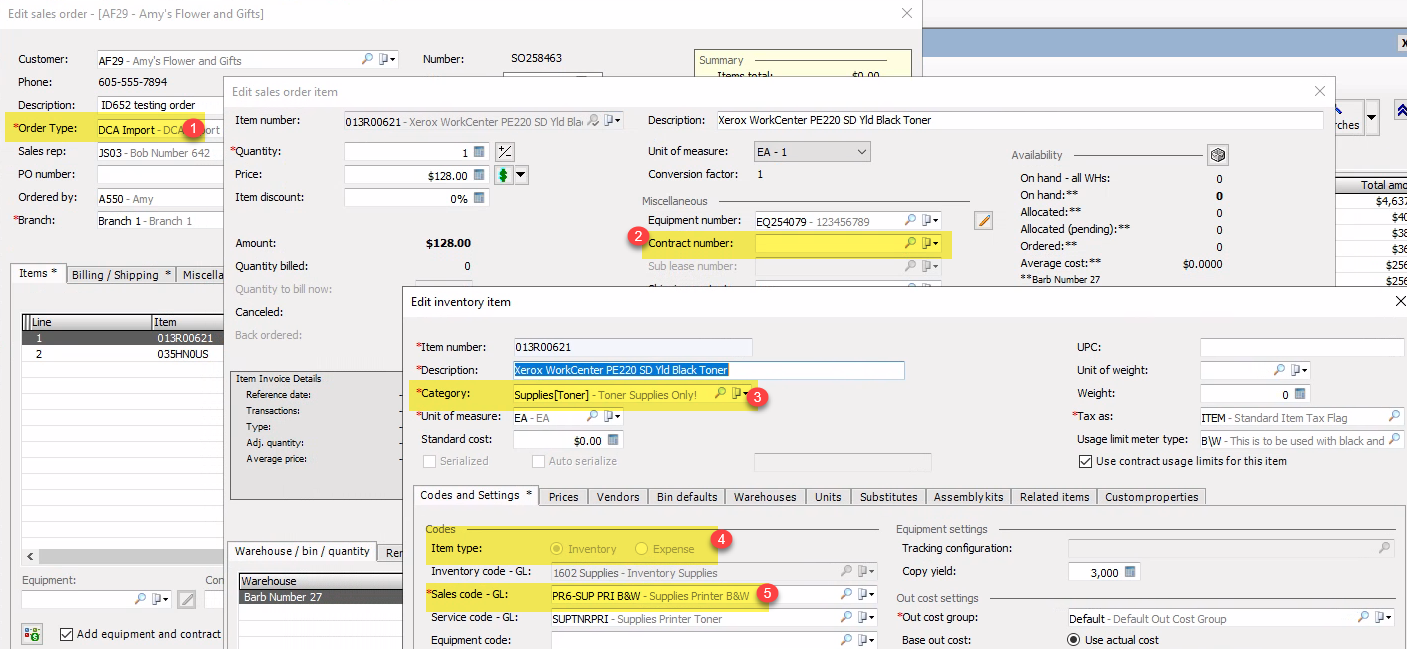Search Sales code - GL magnifier

(x=846, y=594)
